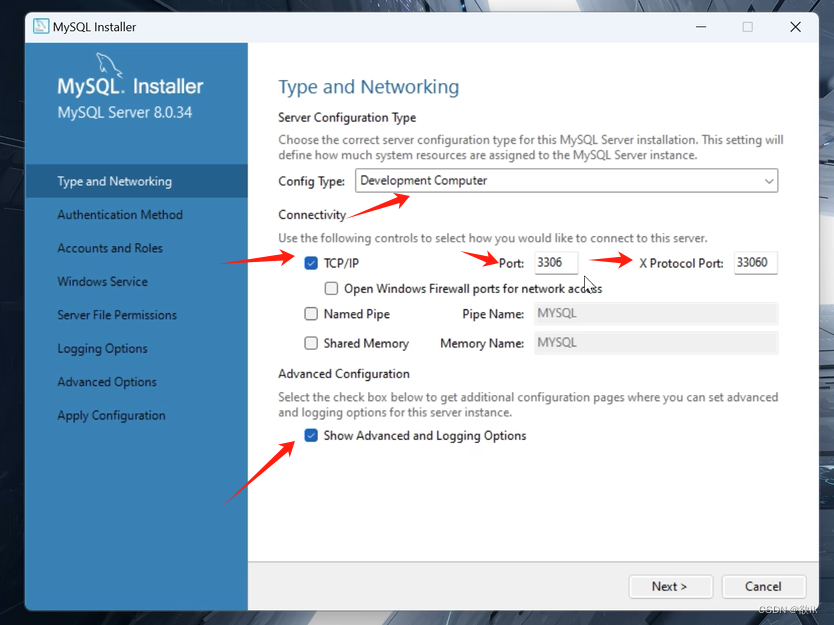Click the Type and Networking heading
The image size is (834, 625).
[369, 87]
